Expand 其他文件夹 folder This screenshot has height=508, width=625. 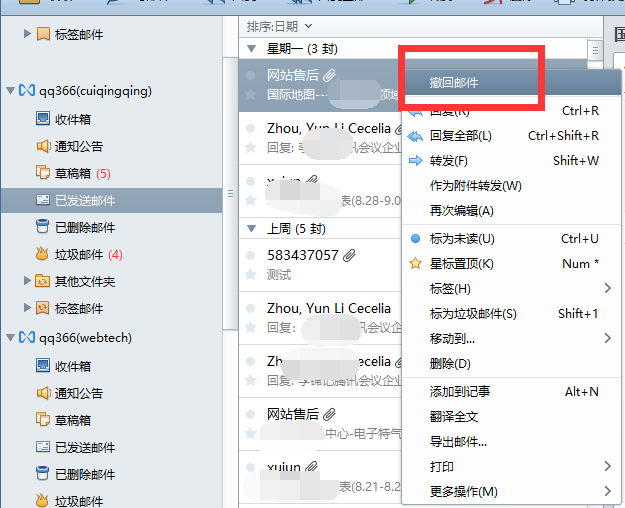(28, 281)
